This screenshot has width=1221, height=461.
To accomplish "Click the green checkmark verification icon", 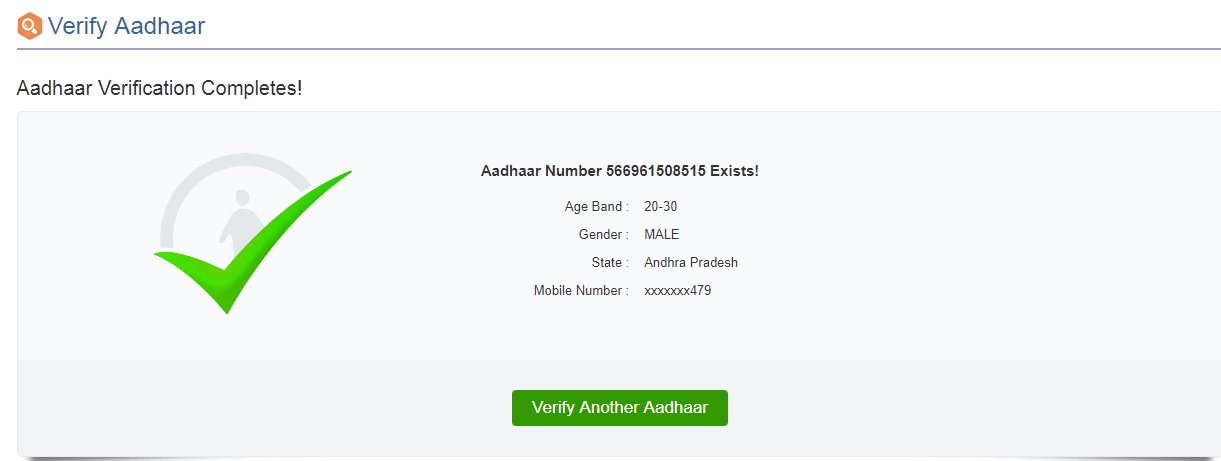I will [x=253, y=243].
